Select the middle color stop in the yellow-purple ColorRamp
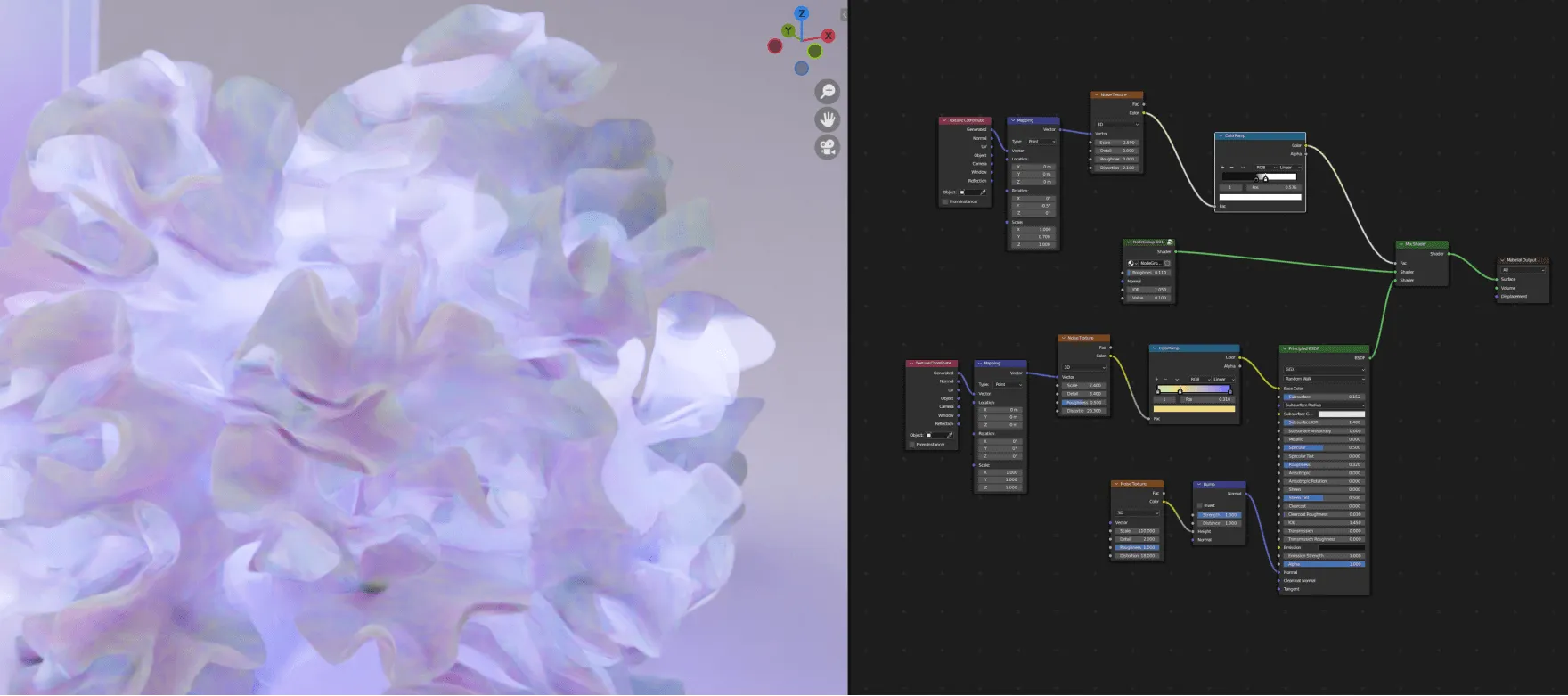Screen dimensions: 1568x696 point(1180,391)
